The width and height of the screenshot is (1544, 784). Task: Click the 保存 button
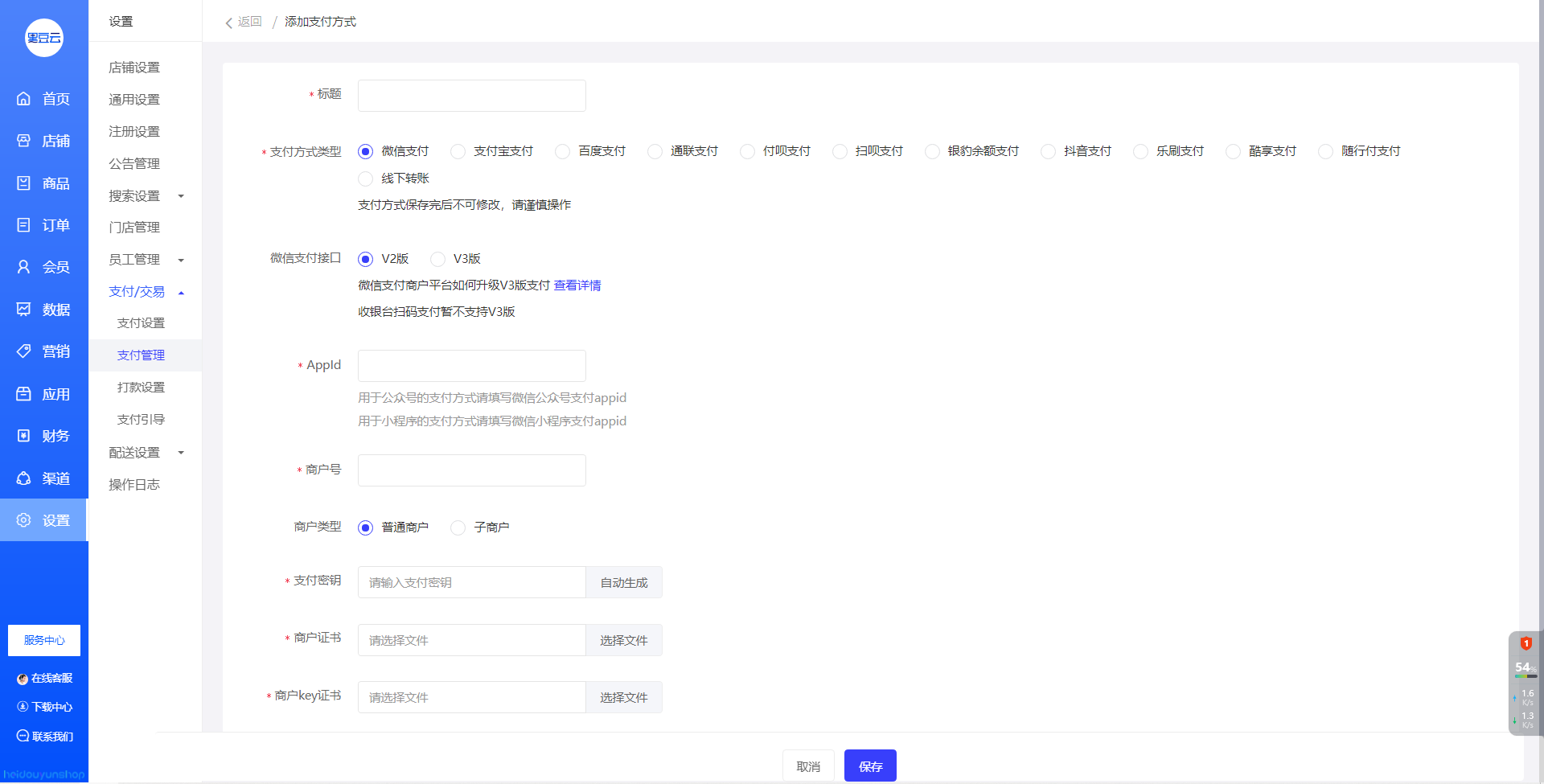pyautogui.click(x=870, y=766)
